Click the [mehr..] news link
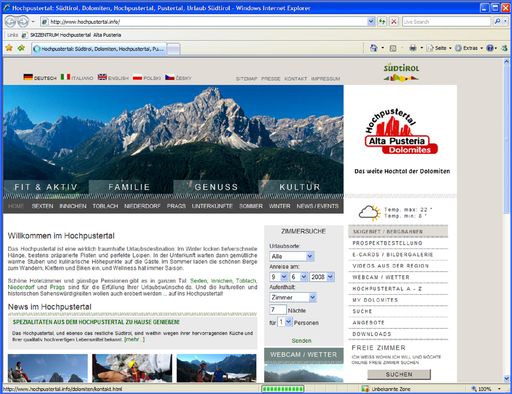The width and height of the screenshot is (512, 394). [x=134, y=339]
